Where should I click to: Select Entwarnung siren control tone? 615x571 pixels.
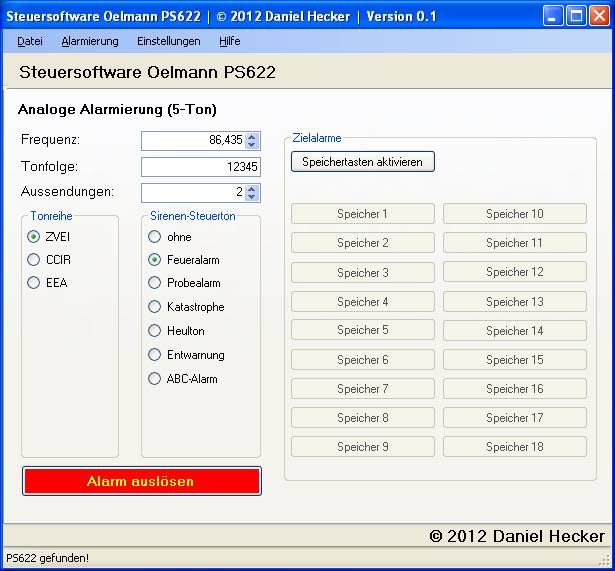coord(155,355)
